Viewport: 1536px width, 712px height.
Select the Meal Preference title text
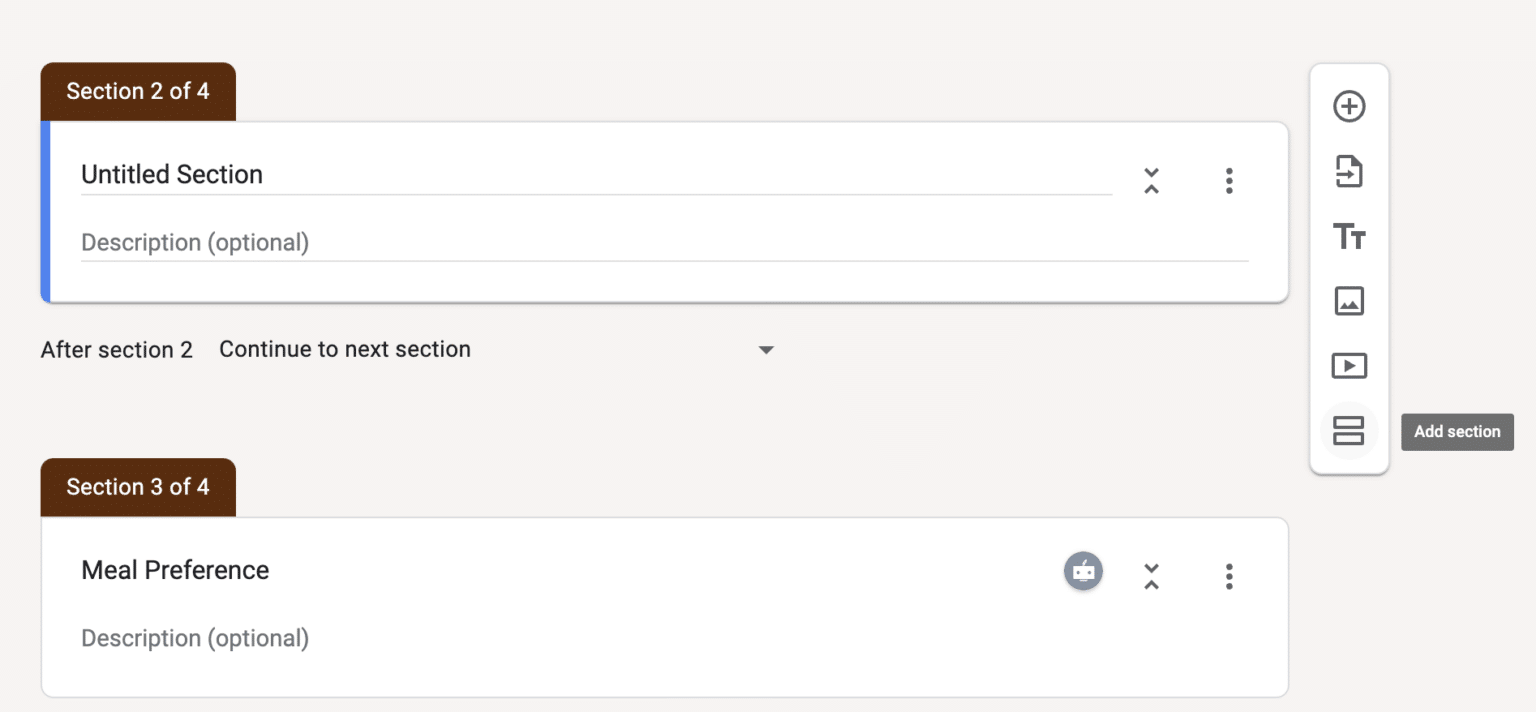click(175, 570)
